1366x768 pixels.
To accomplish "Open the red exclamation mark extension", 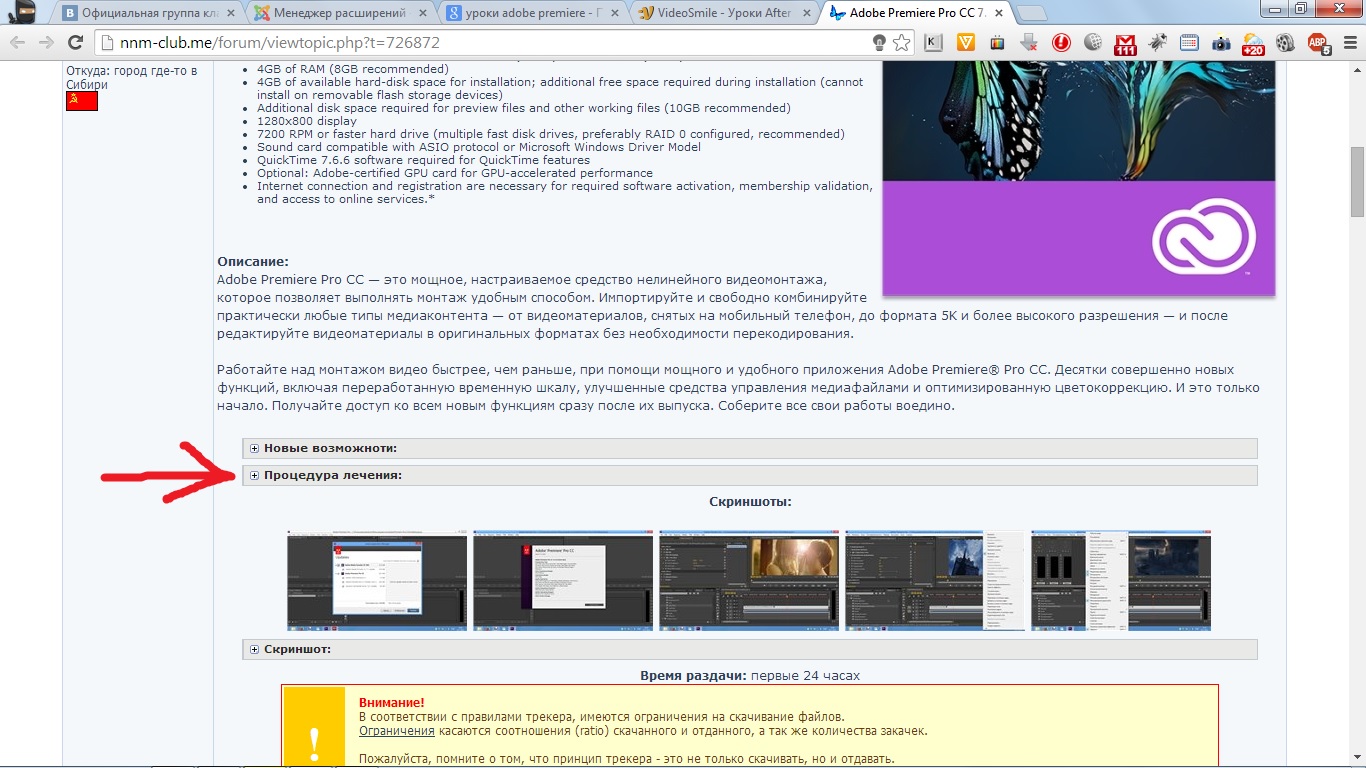I will [1061, 43].
